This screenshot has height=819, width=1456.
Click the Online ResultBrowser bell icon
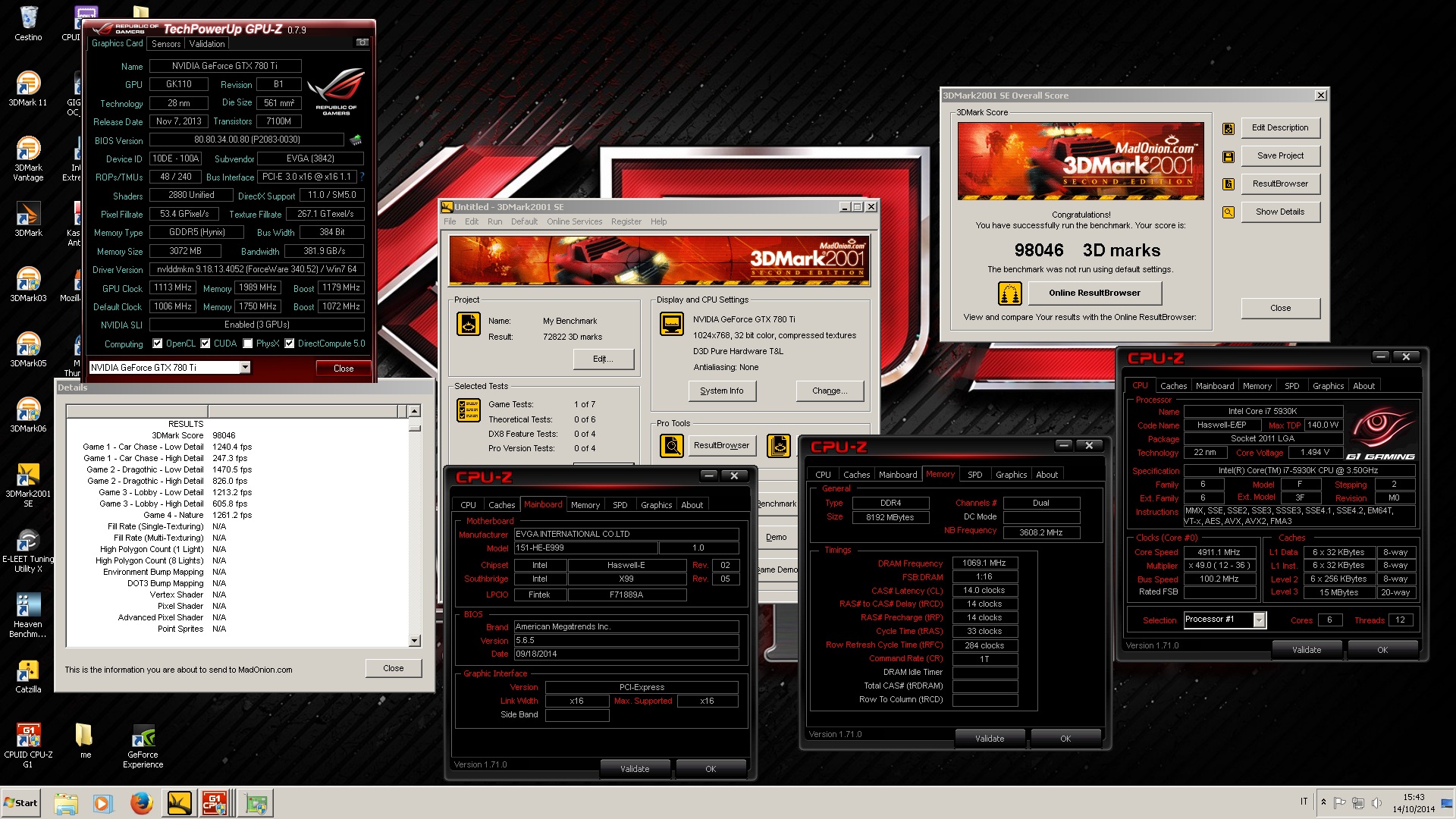(1010, 293)
